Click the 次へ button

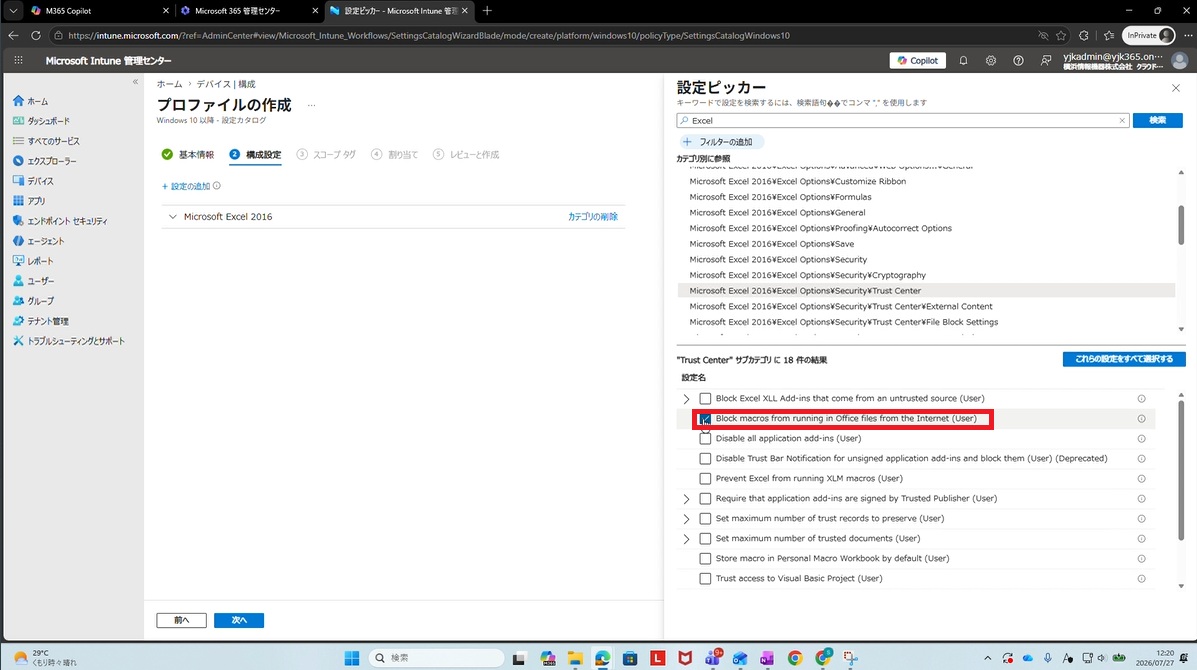[x=239, y=620]
